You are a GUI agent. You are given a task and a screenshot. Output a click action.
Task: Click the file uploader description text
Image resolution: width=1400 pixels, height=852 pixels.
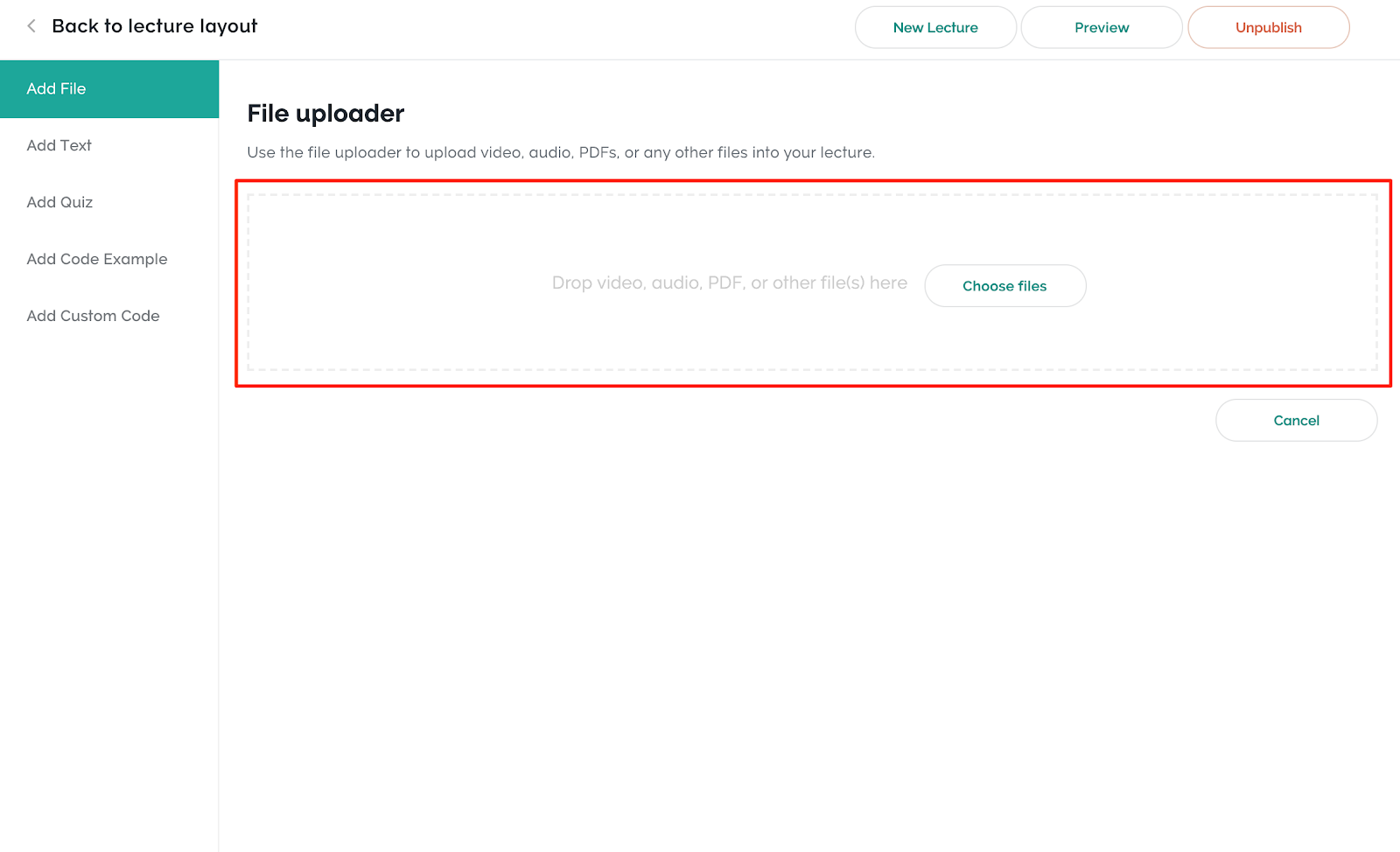561,152
